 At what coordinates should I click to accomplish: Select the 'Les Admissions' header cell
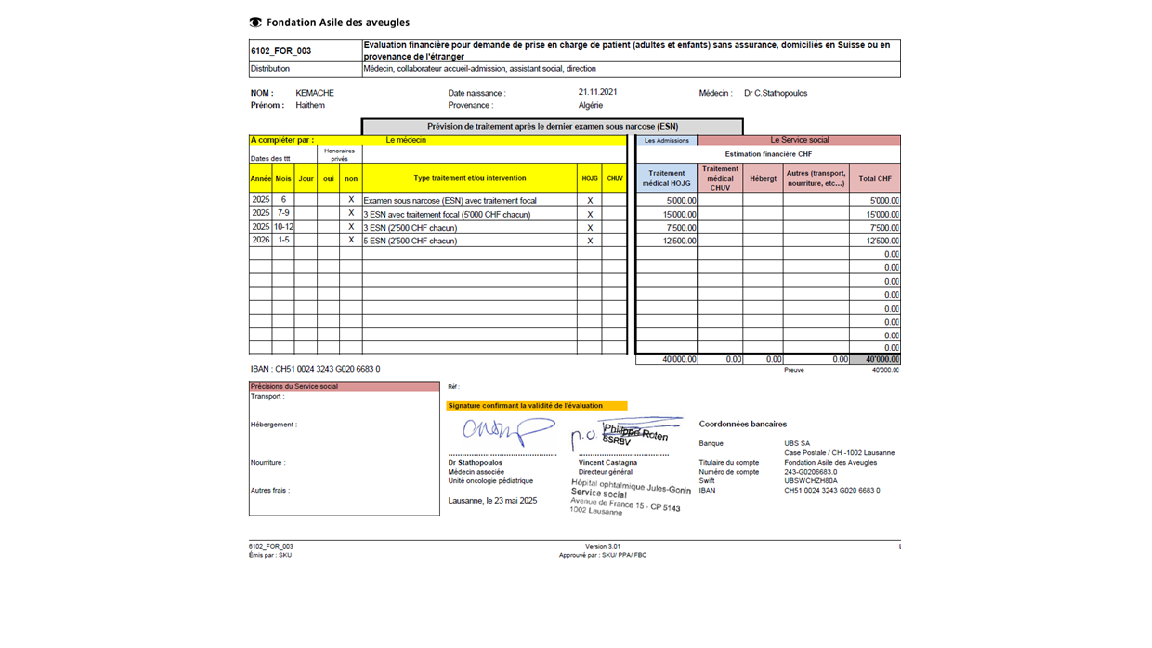point(666,140)
